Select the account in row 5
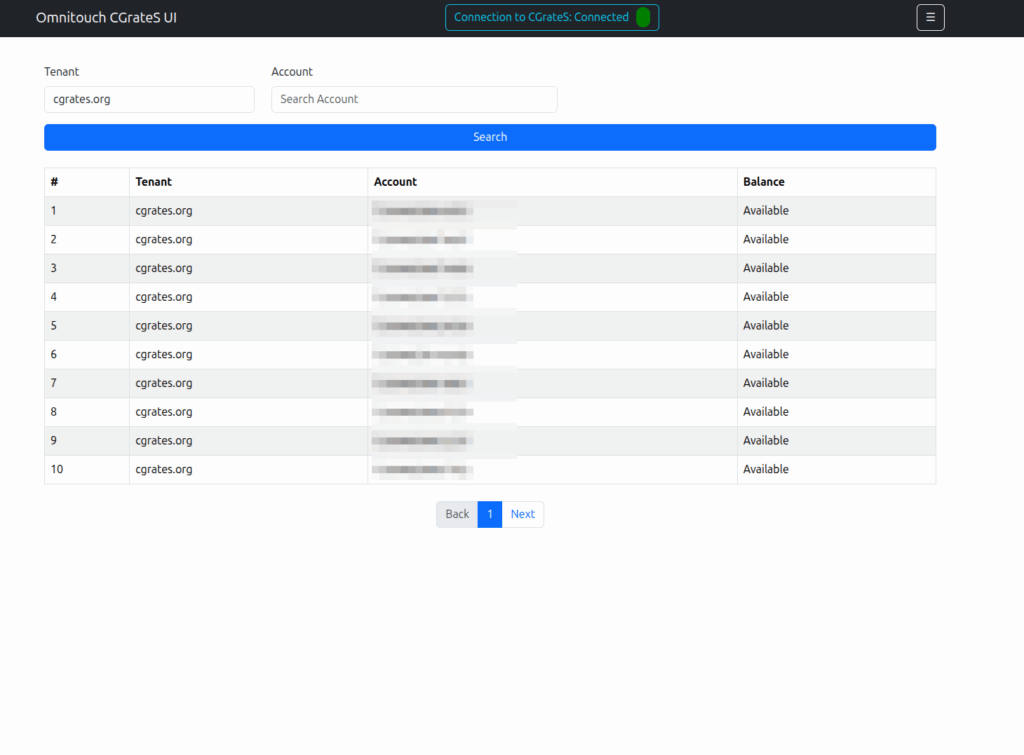The width and height of the screenshot is (1024, 755). [x=420, y=326]
